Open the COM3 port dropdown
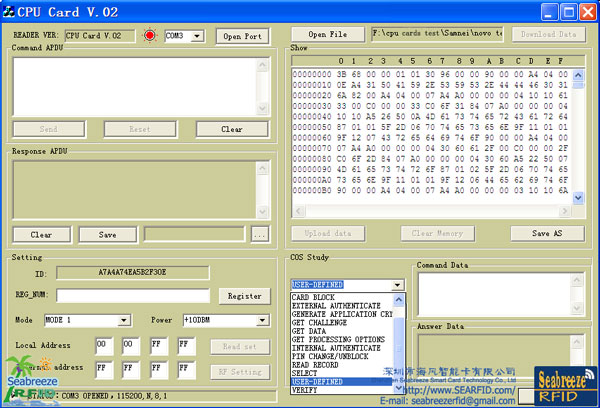This screenshot has height=408, width=600. click(x=197, y=36)
